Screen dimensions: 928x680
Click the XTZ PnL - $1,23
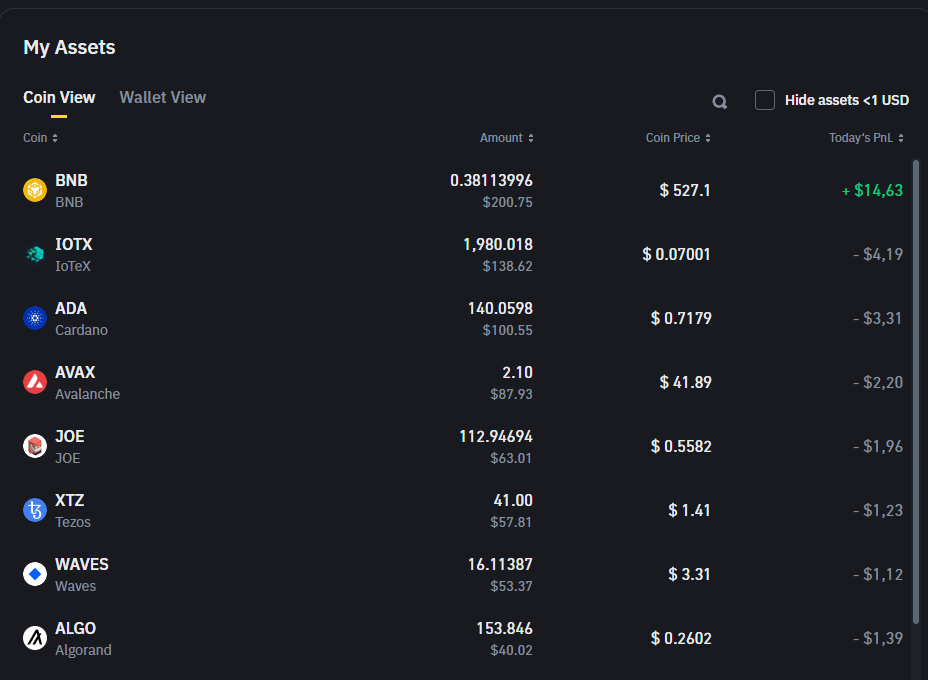pos(878,510)
